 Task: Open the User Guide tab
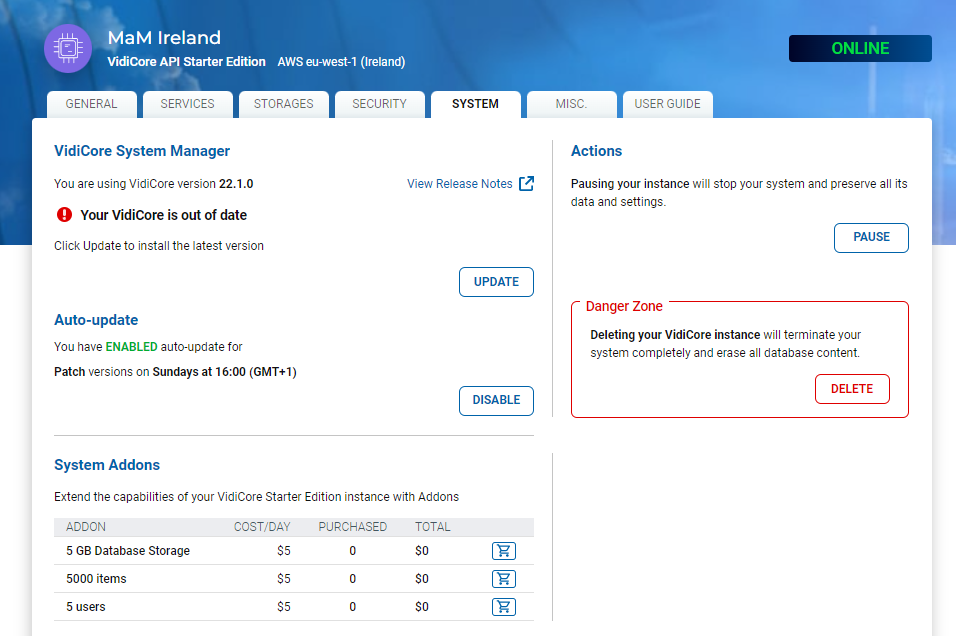click(x=667, y=104)
